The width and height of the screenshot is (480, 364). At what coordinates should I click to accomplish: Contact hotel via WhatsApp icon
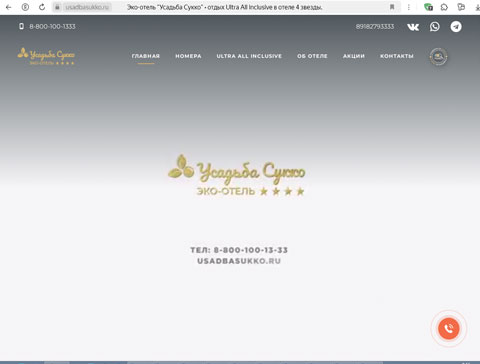[x=435, y=27]
